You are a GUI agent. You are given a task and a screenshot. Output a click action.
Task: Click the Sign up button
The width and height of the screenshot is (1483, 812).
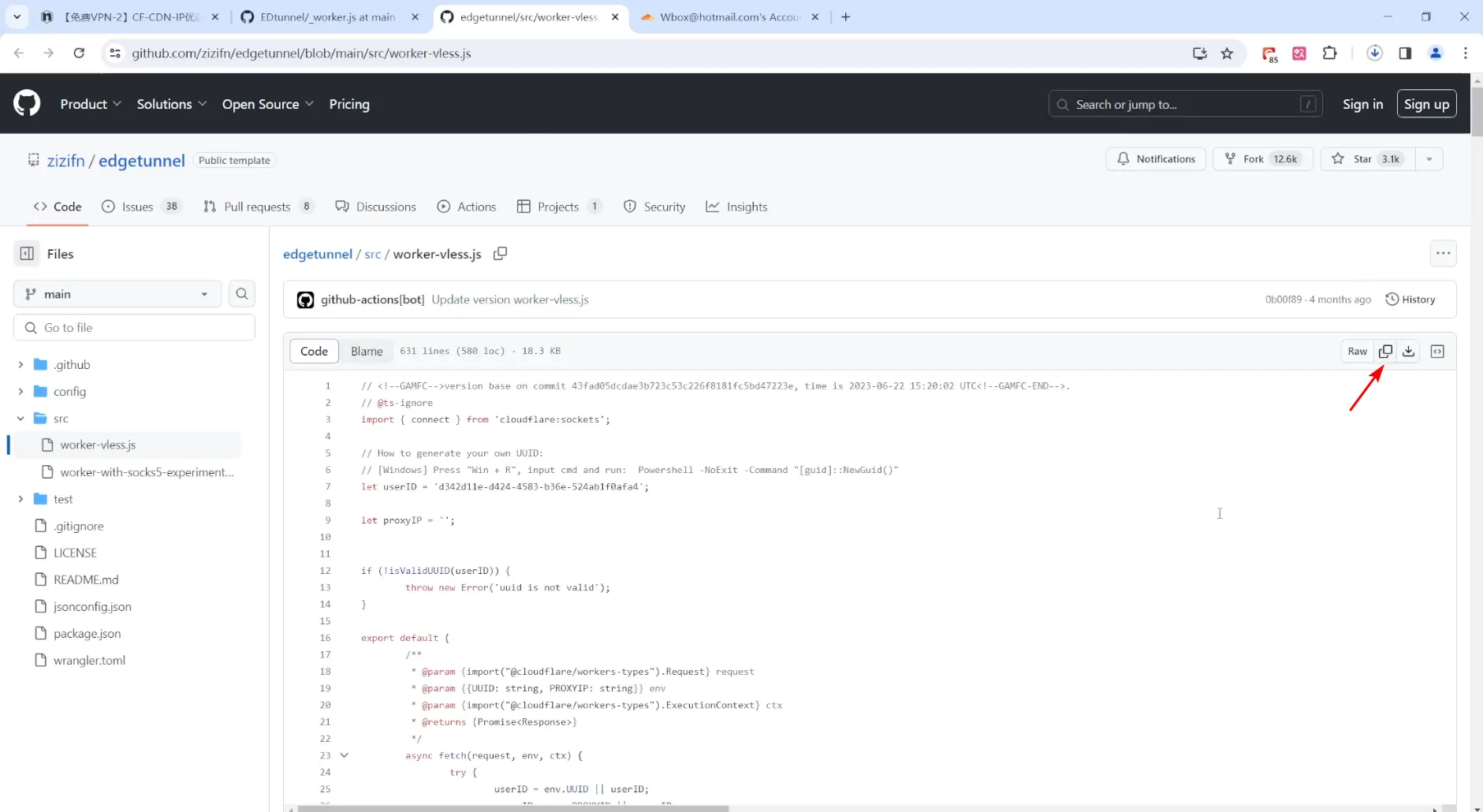click(1426, 104)
